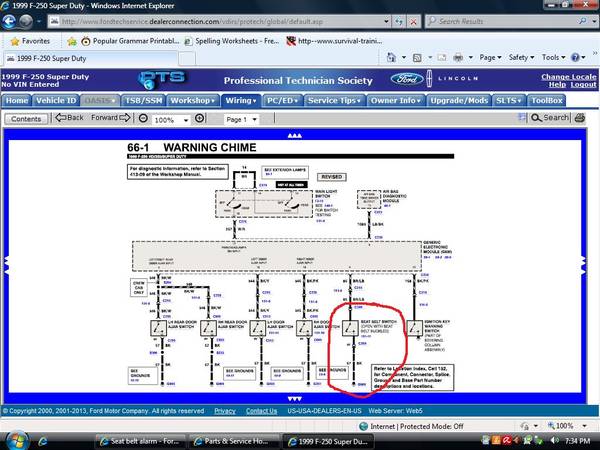Viewport: 600px width, 450px height.
Task: Open the PC/ED tab menu
Action: (282, 101)
